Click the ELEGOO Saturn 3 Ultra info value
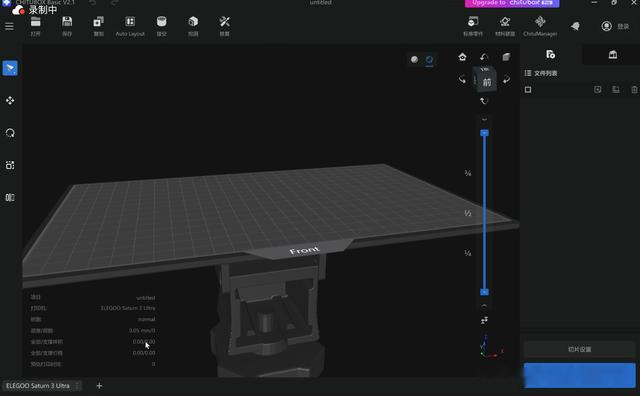 point(128,308)
